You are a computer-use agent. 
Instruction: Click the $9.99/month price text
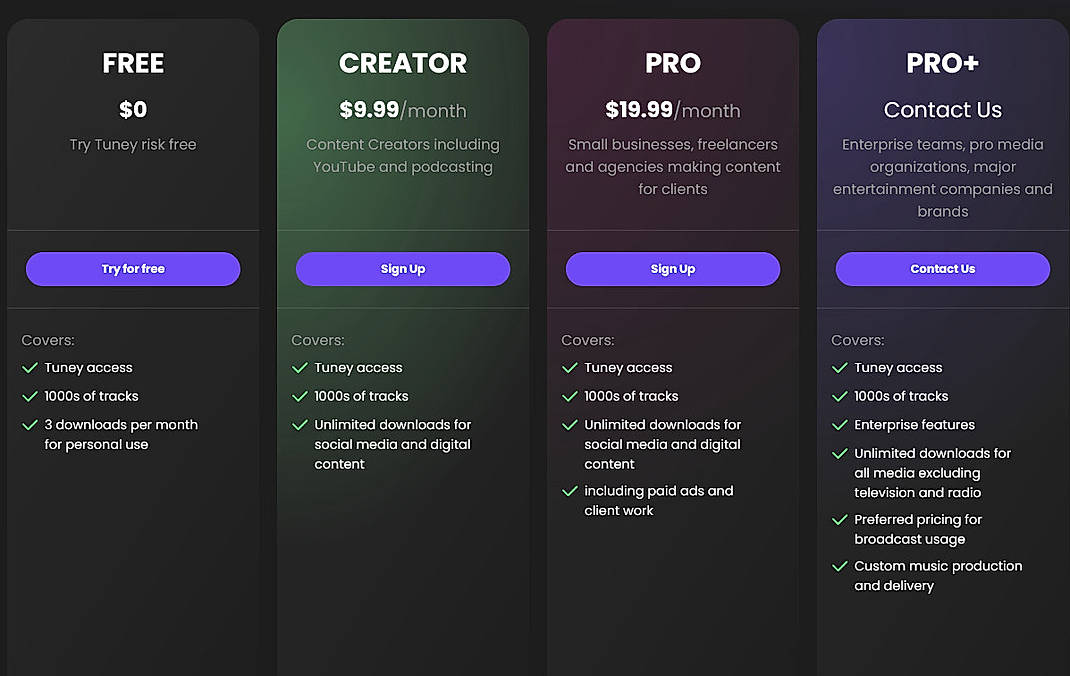(x=403, y=110)
